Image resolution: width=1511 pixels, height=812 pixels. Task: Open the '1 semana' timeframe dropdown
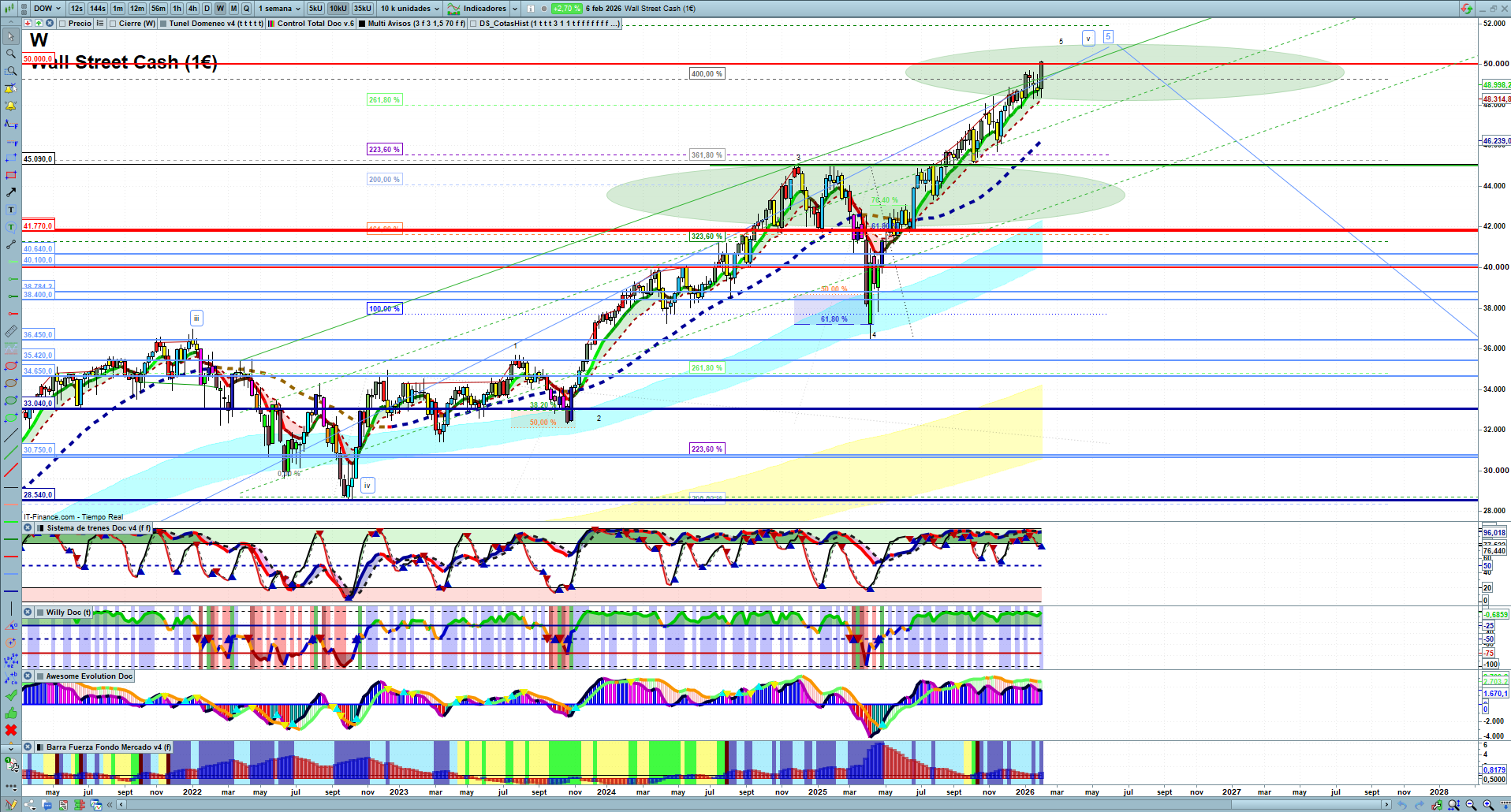(x=279, y=9)
